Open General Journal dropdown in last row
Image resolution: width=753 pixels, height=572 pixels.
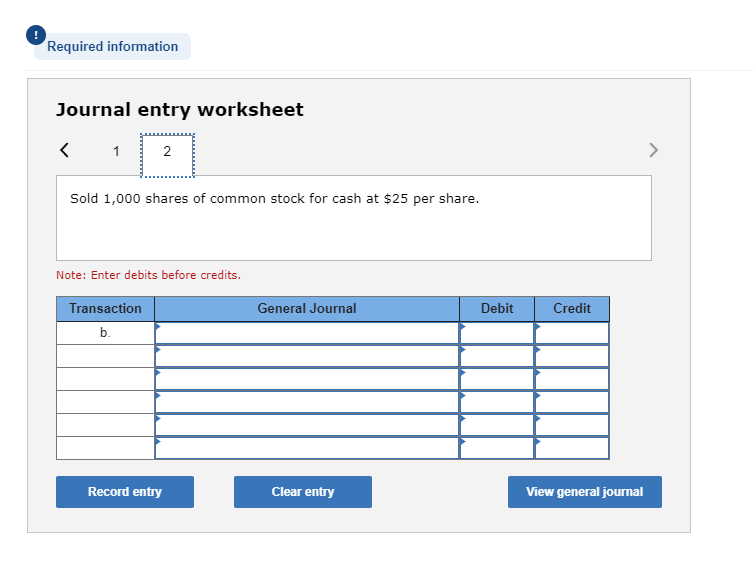307,448
